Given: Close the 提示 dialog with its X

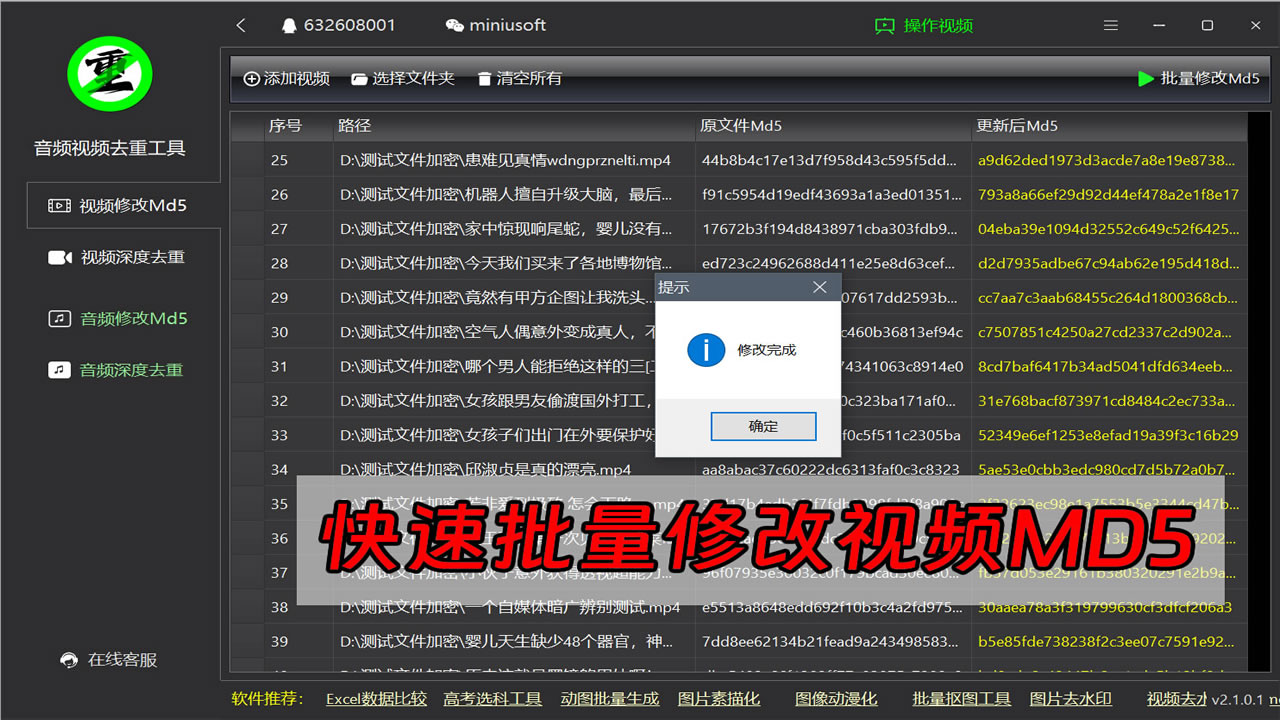Looking at the screenshot, I should 820,287.
